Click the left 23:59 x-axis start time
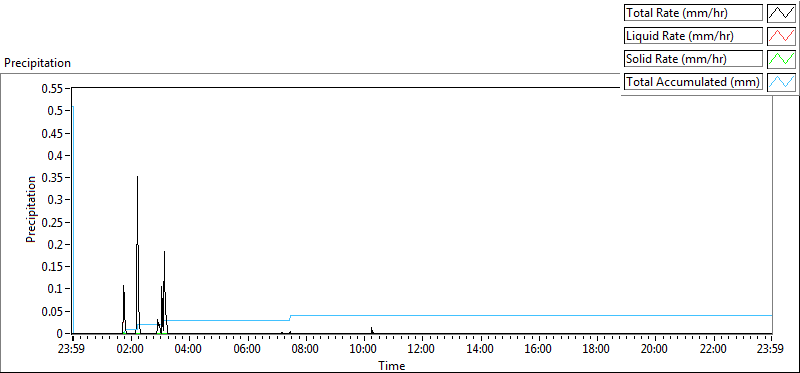The width and height of the screenshot is (800, 373). point(72,350)
